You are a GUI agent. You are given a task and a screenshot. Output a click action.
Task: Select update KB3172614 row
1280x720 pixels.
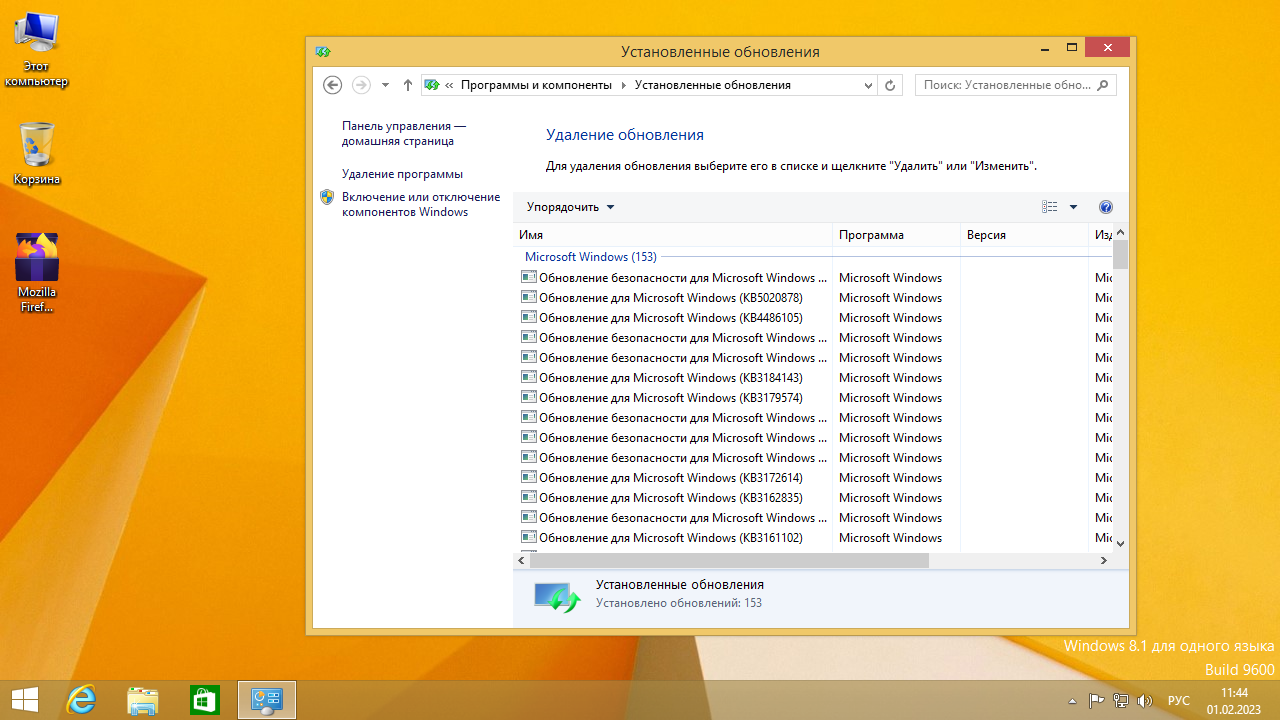(x=816, y=478)
